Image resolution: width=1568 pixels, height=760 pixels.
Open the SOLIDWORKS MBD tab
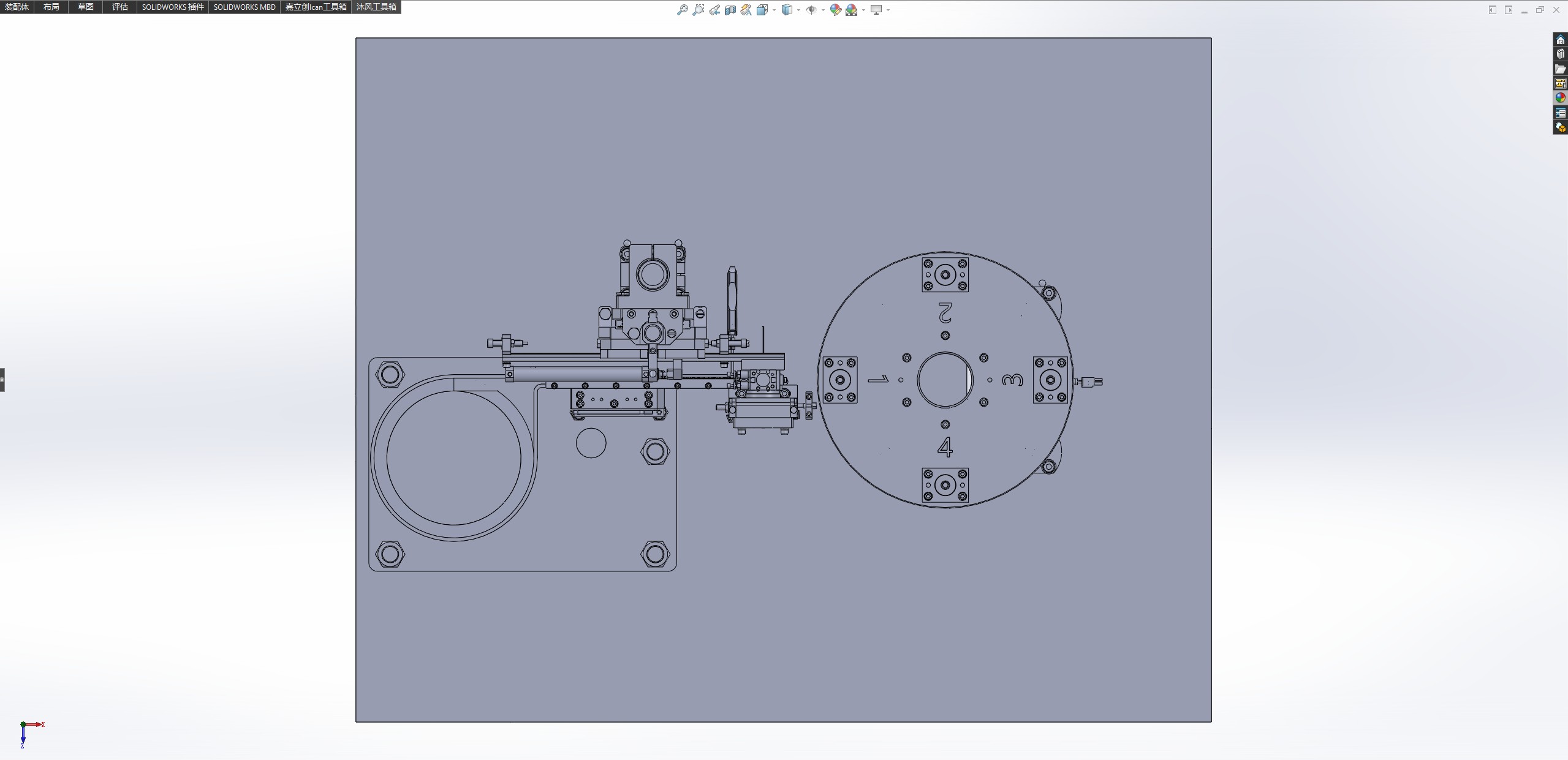pos(244,7)
